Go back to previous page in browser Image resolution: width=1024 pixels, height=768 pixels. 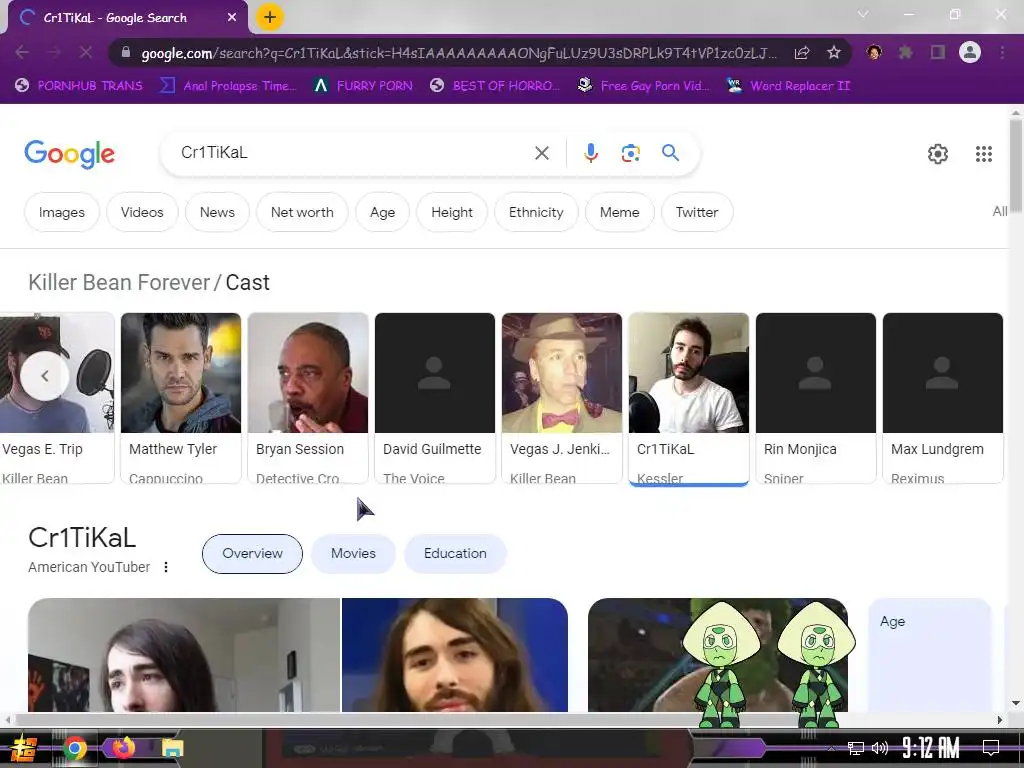coord(22,52)
